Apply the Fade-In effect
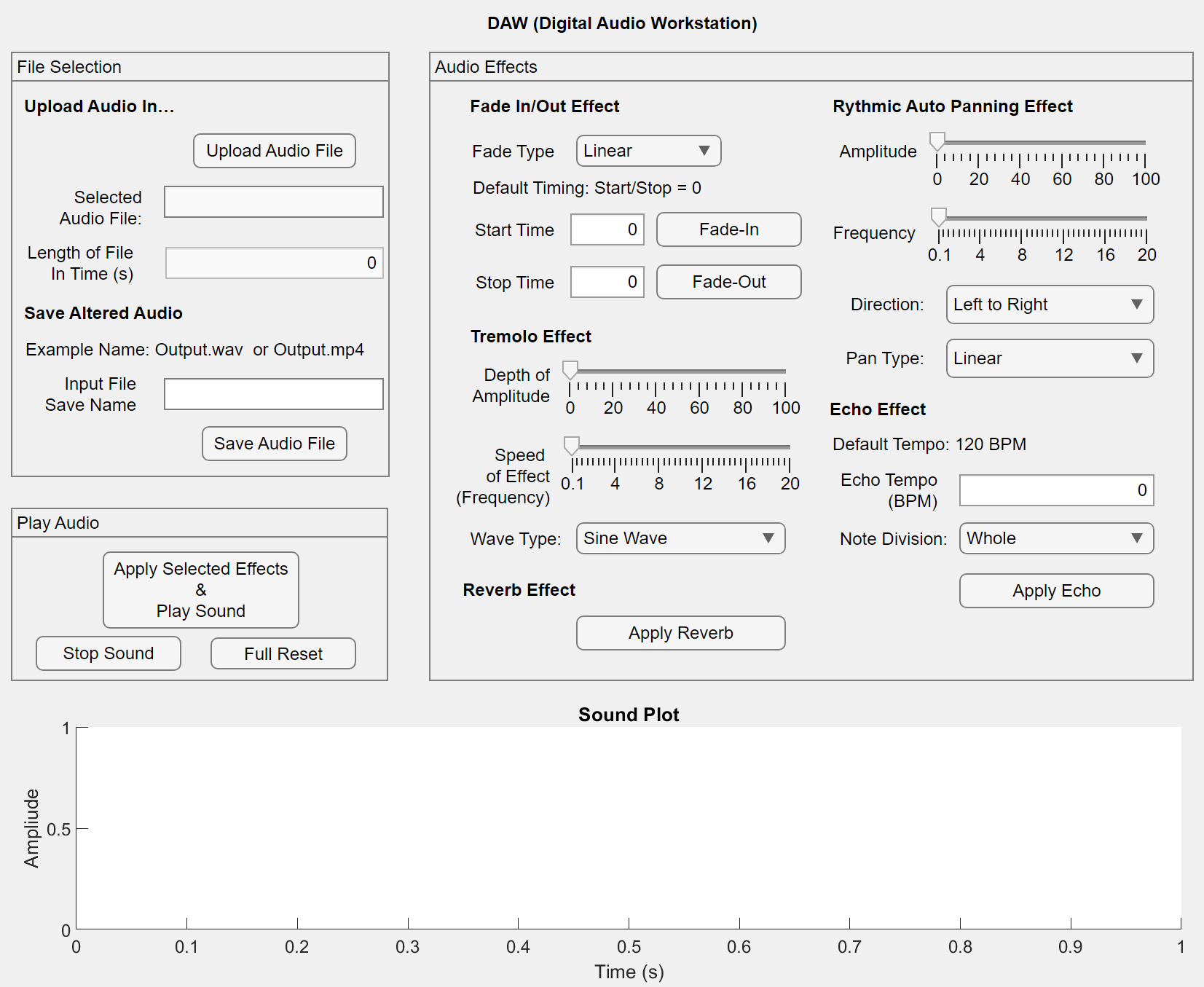1204x987 pixels. (728, 229)
